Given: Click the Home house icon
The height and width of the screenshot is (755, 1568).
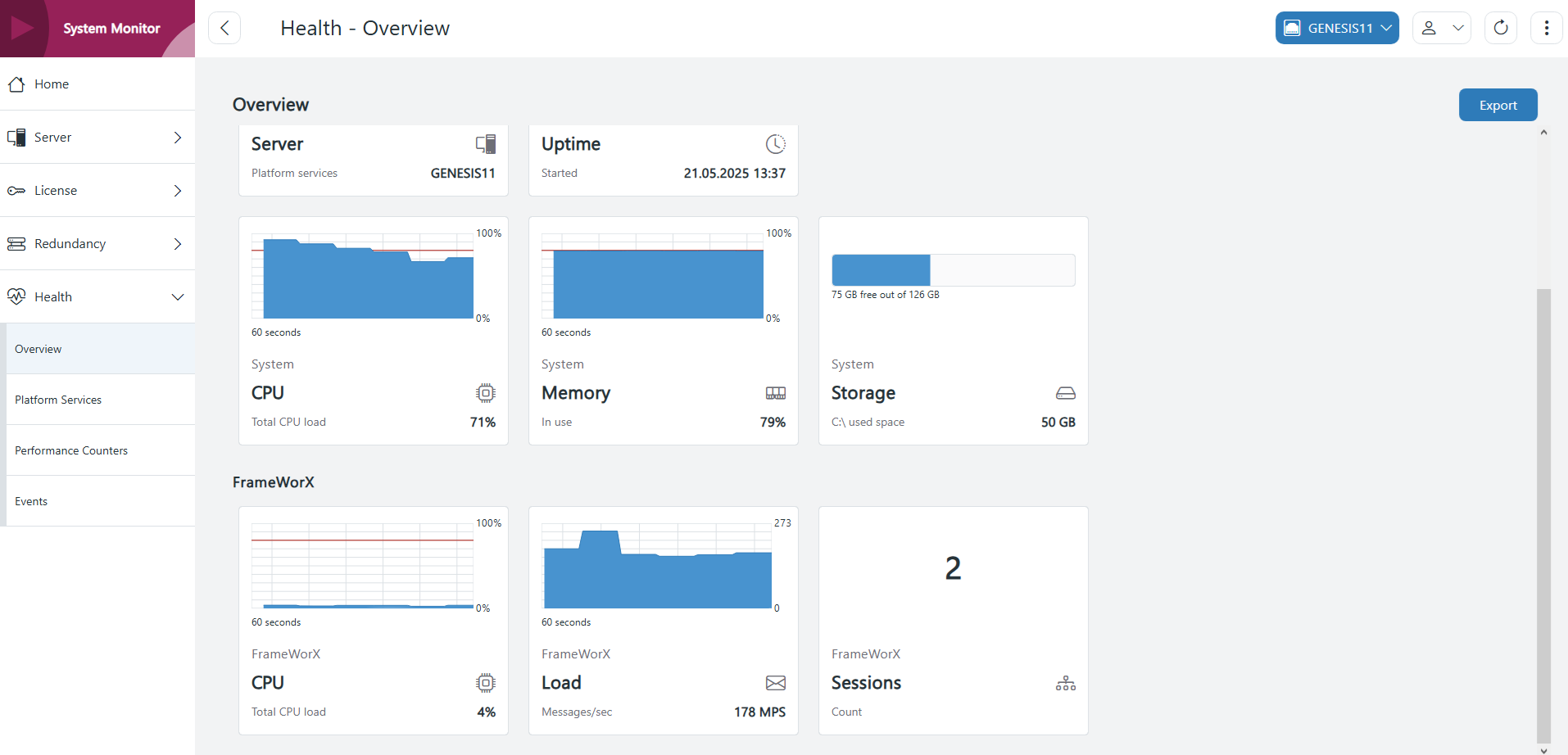Looking at the screenshot, I should [x=16, y=84].
